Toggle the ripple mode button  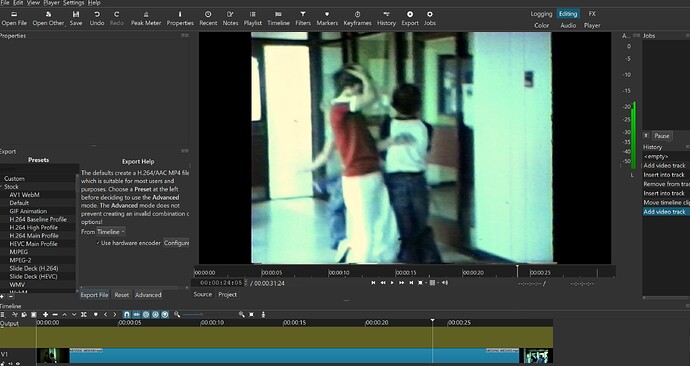[146, 315]
